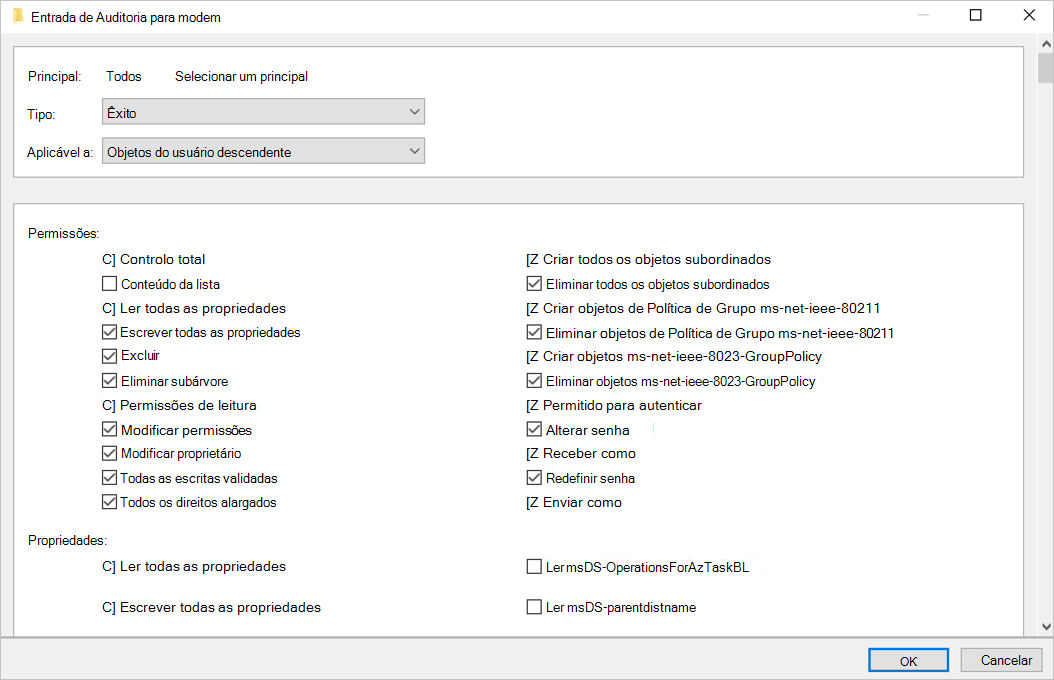This screenshot has height=680, width=1054.
Task: Uncheck Escrever todas as propriedades under Permissões
Action: [x=110, y=332]
